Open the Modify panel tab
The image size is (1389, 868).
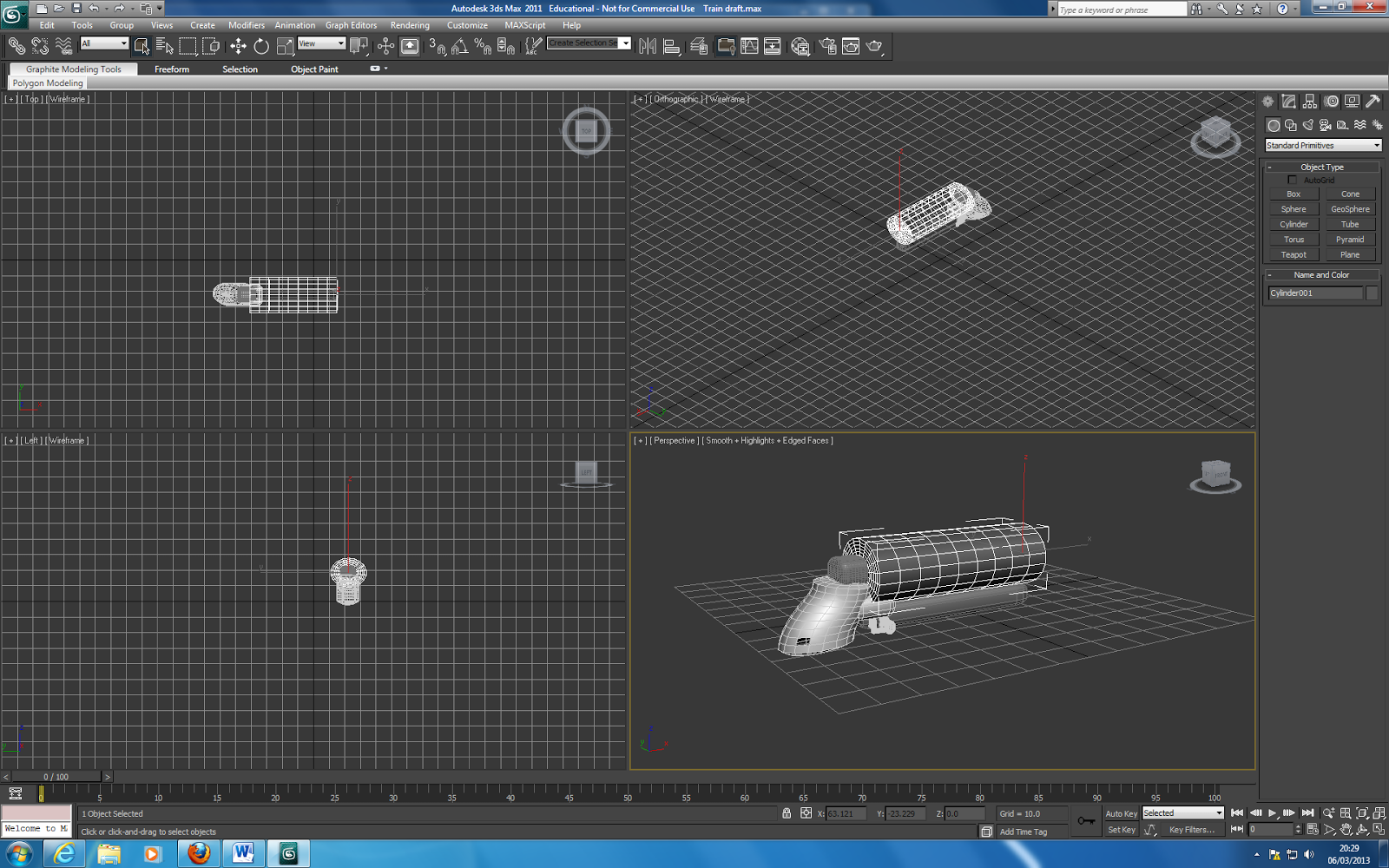coord(1289,102)
